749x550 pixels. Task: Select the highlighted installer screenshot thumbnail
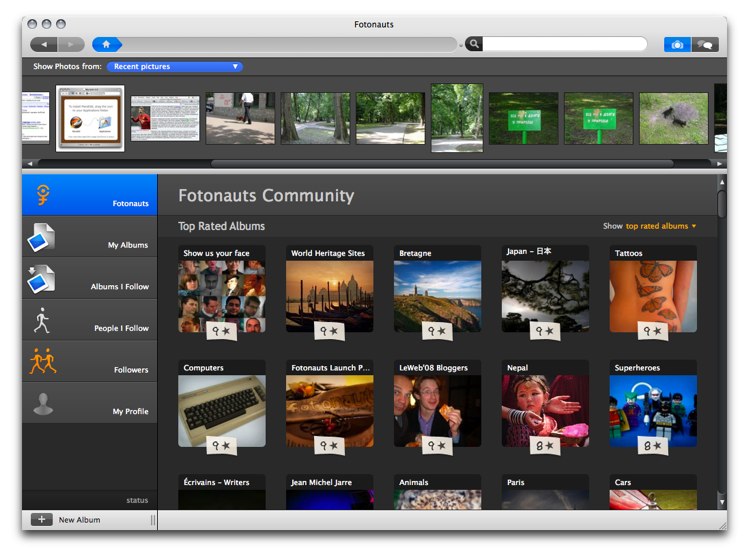point(90,119)
